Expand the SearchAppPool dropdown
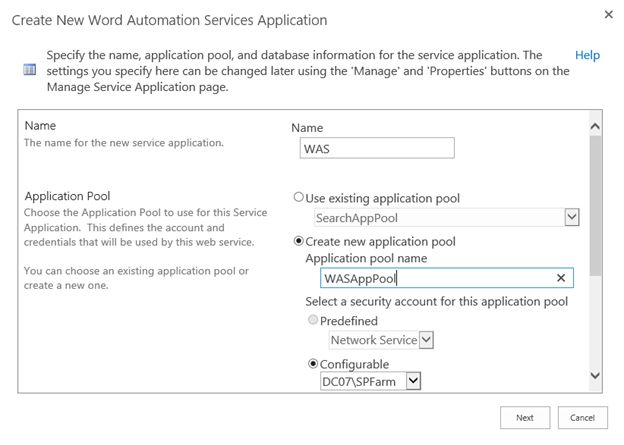Viewport: 624px width, 445px height. (571, 217)
